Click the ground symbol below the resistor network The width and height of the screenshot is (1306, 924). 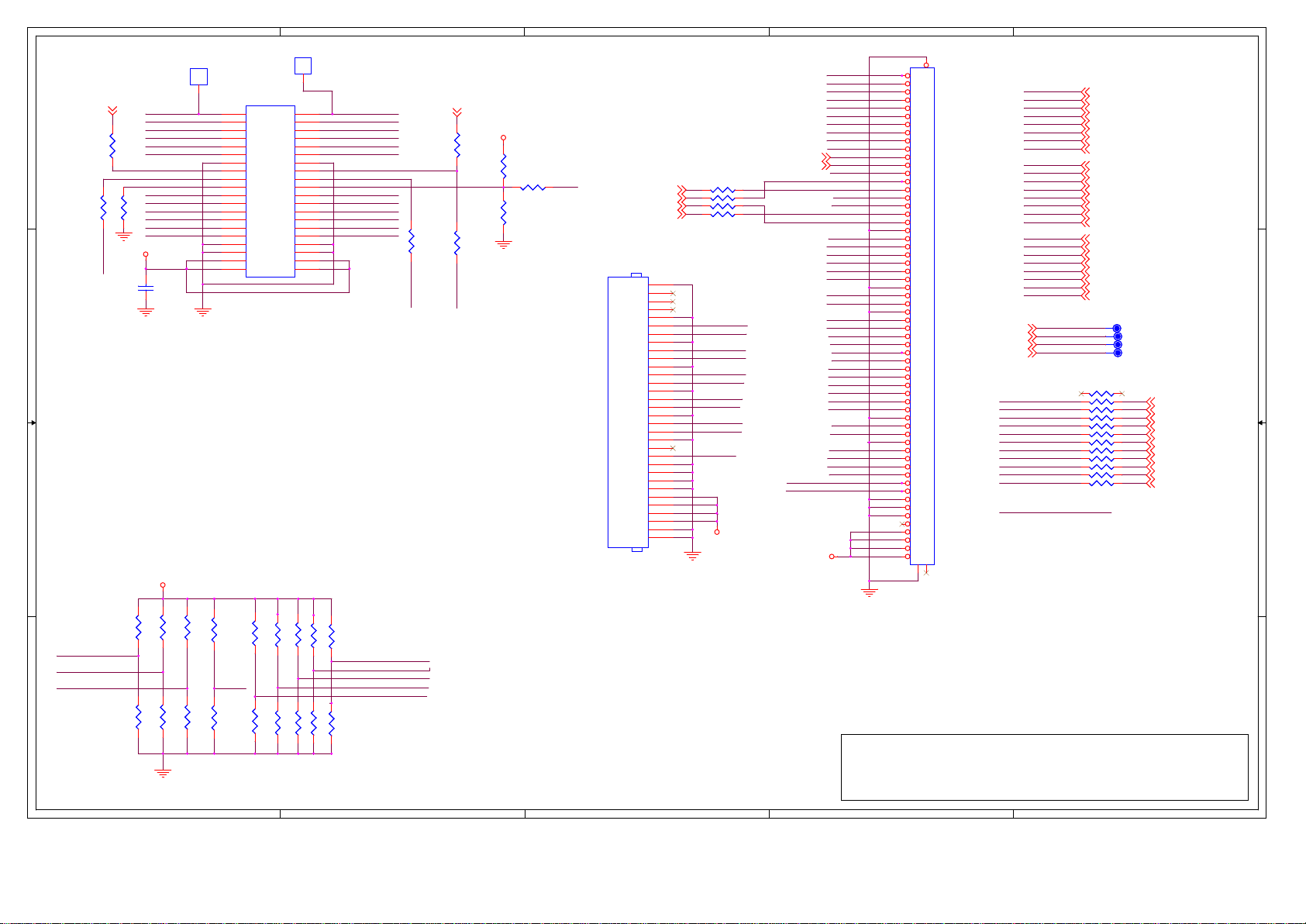coord(163,773)
